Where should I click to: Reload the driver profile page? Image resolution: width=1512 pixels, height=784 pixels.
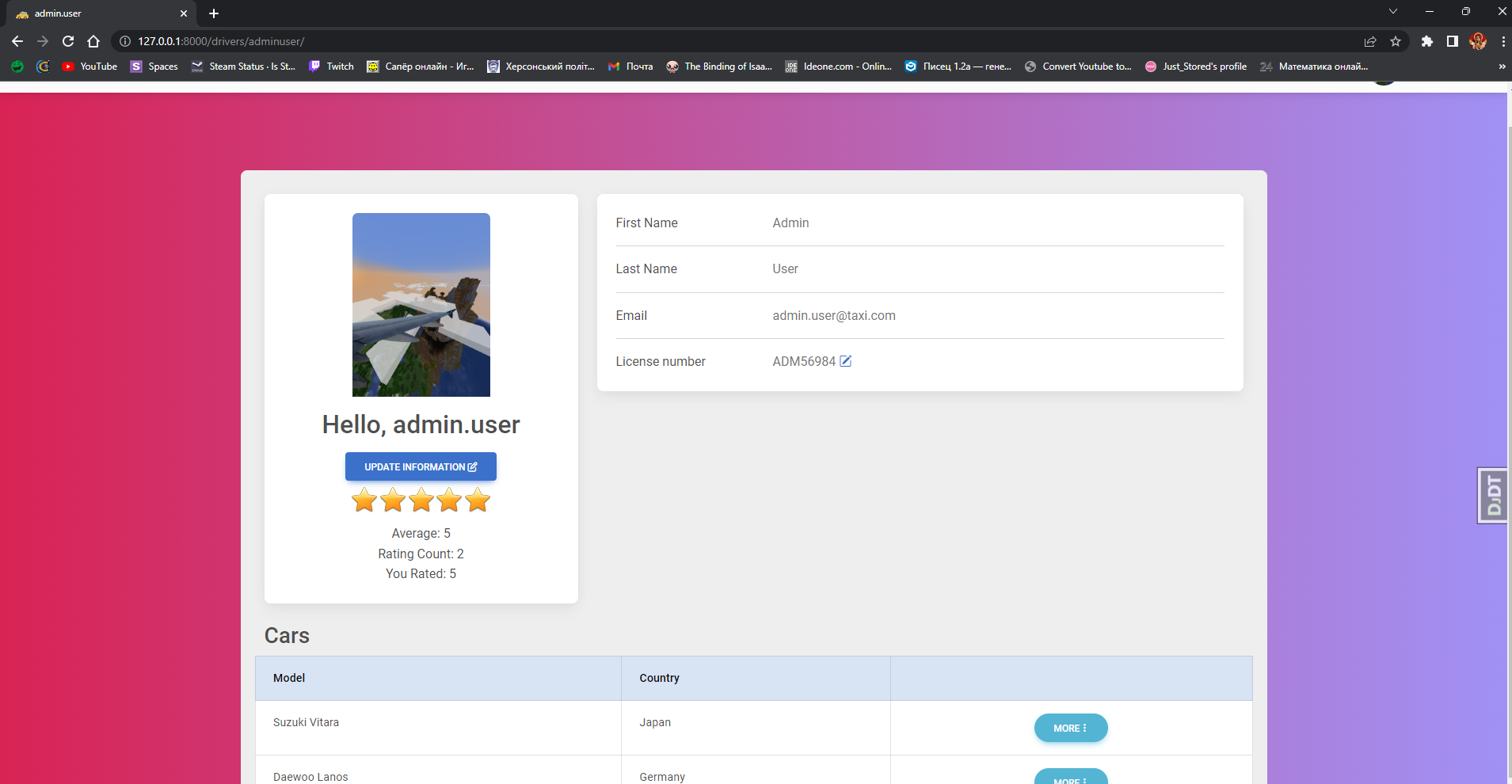coord(68,41)
